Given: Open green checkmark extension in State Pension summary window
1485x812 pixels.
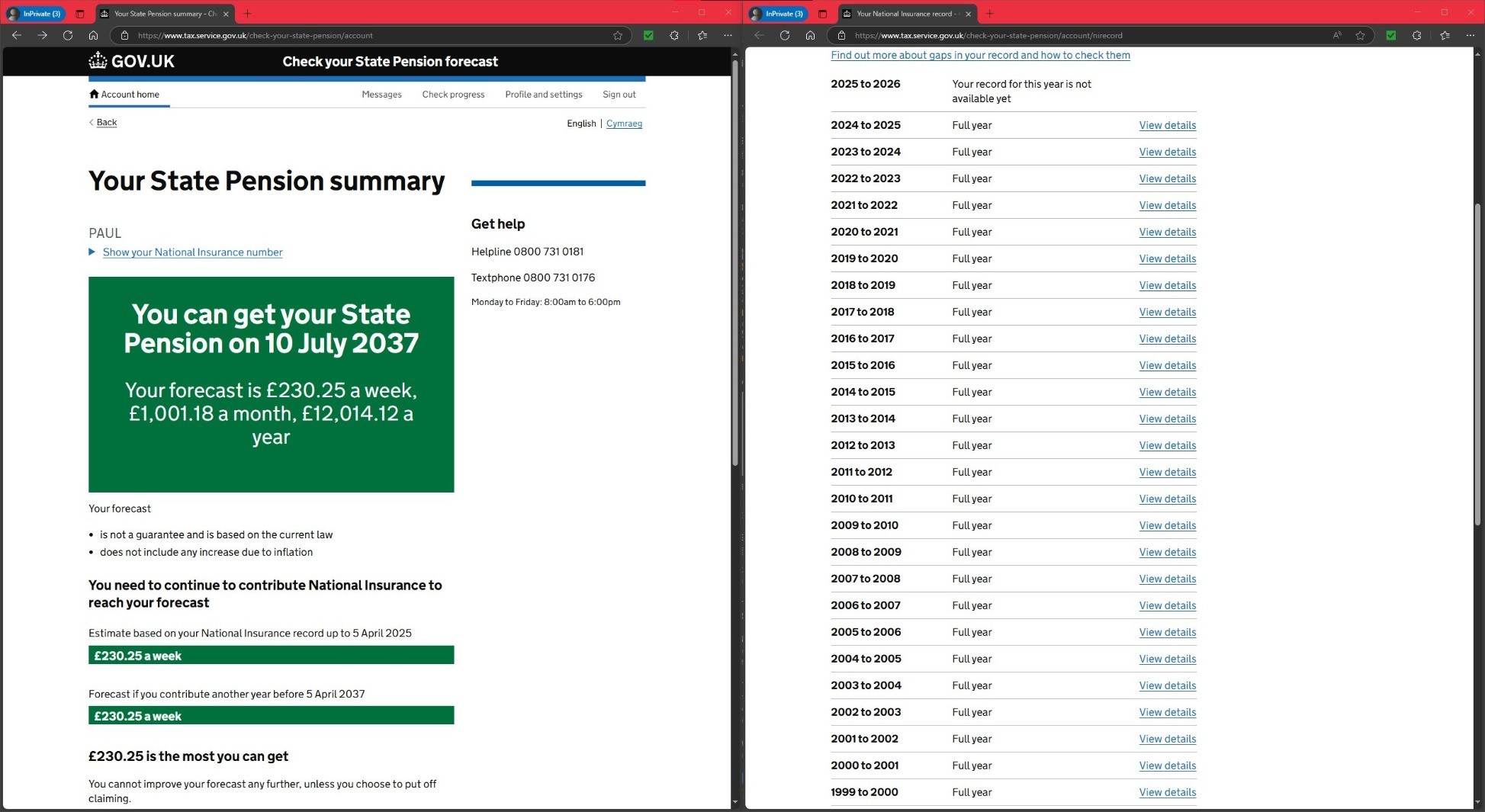Looking at the screenshot, I should coord(648,35).
